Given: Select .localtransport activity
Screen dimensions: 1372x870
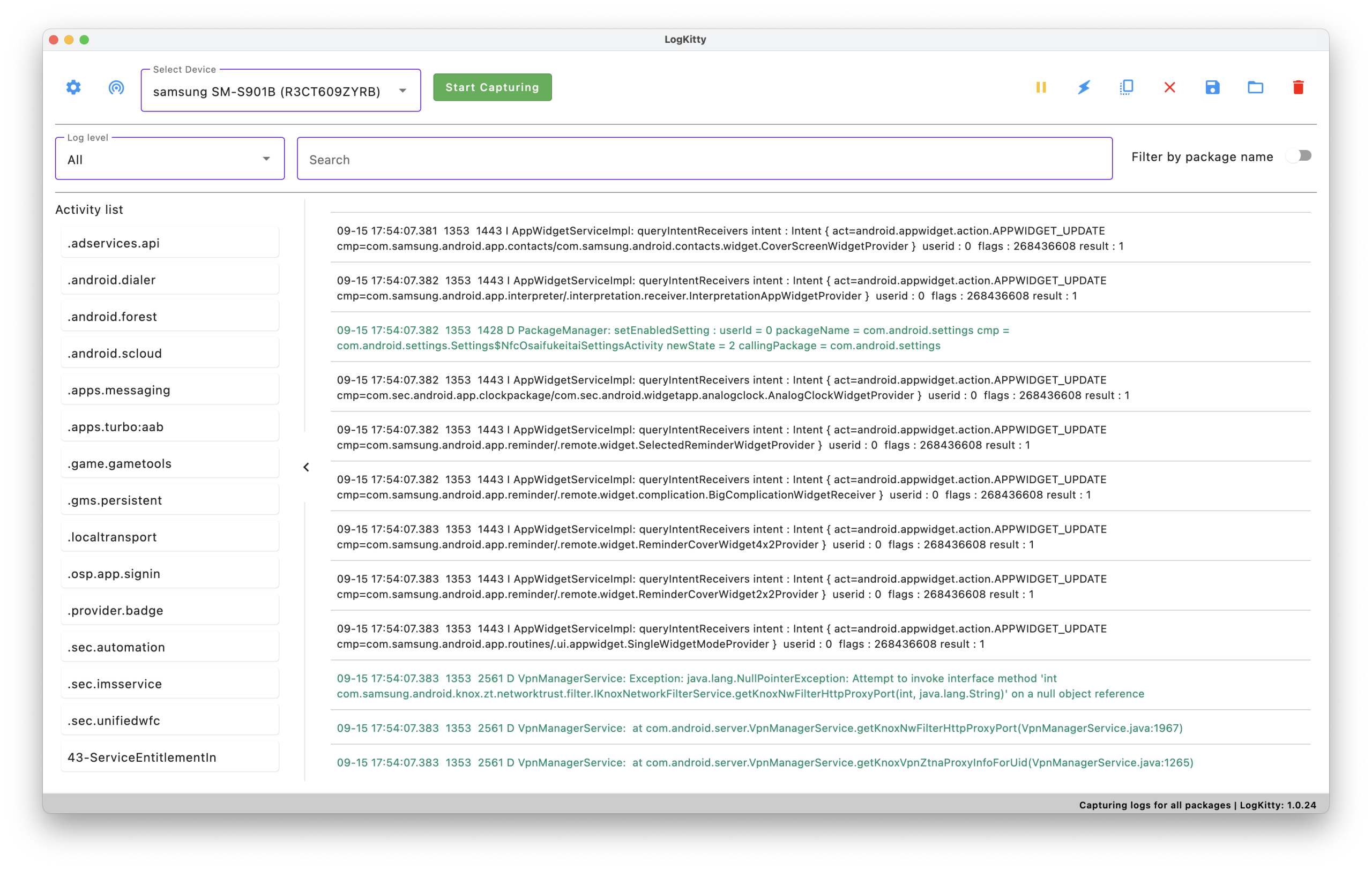Looking at the screenshot, I should pyautogui.click(x=170, y=537).
